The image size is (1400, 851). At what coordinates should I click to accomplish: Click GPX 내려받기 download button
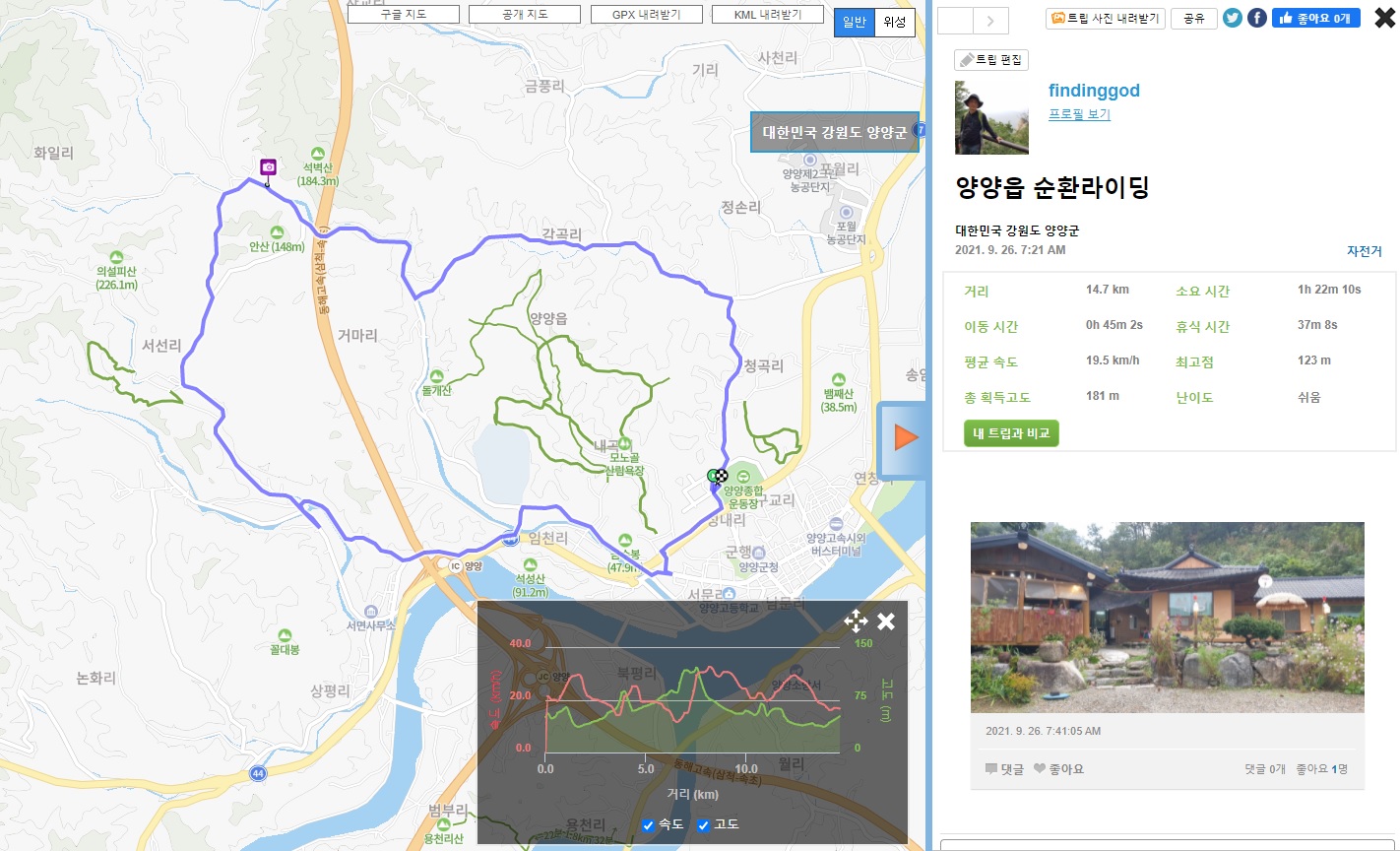coord(647,15)
